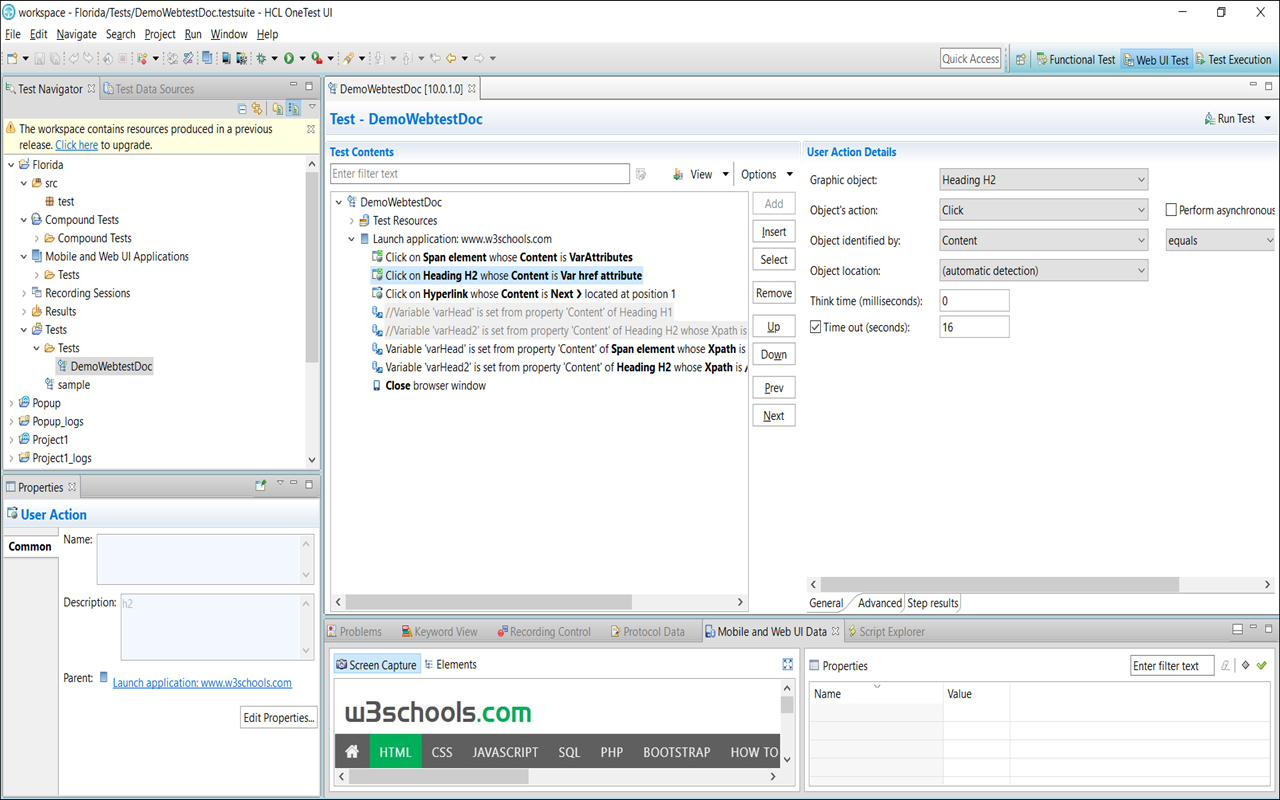The image size is (1280, 800).
Task: Collapse the Florida project node
Action: [11, 165]
